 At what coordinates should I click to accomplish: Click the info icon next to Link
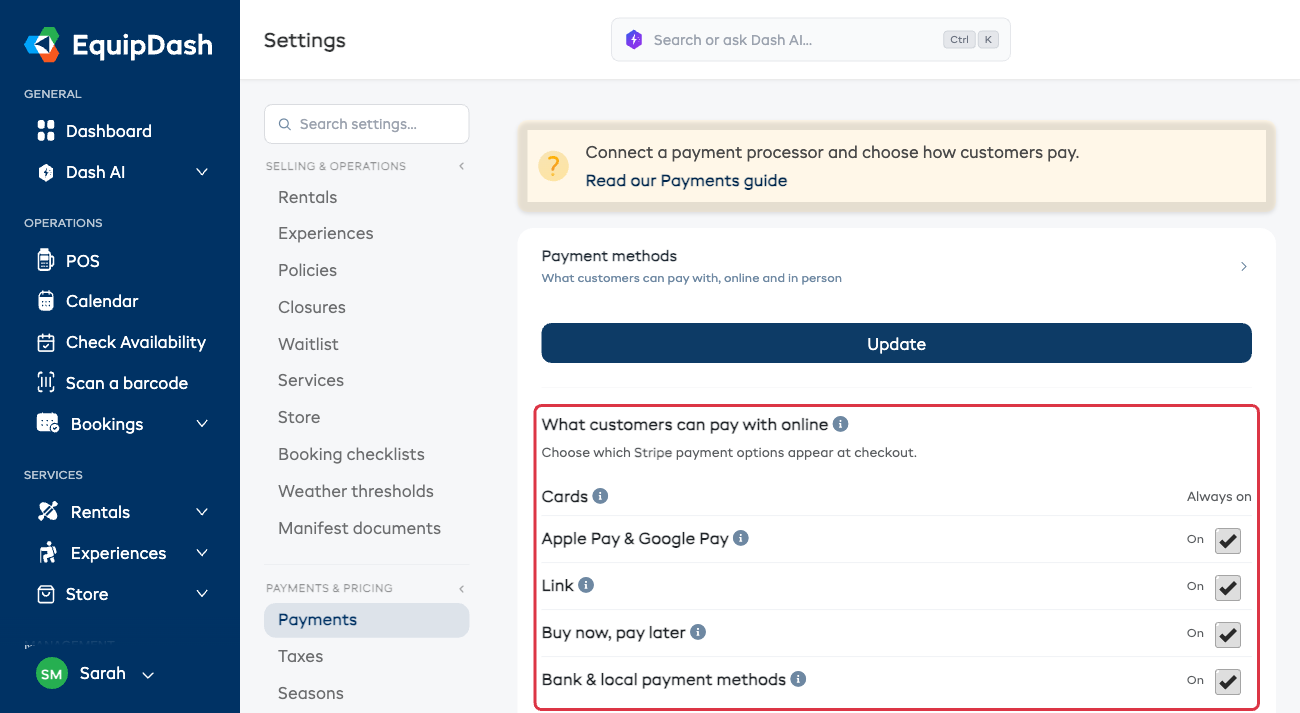click(586, 585)
